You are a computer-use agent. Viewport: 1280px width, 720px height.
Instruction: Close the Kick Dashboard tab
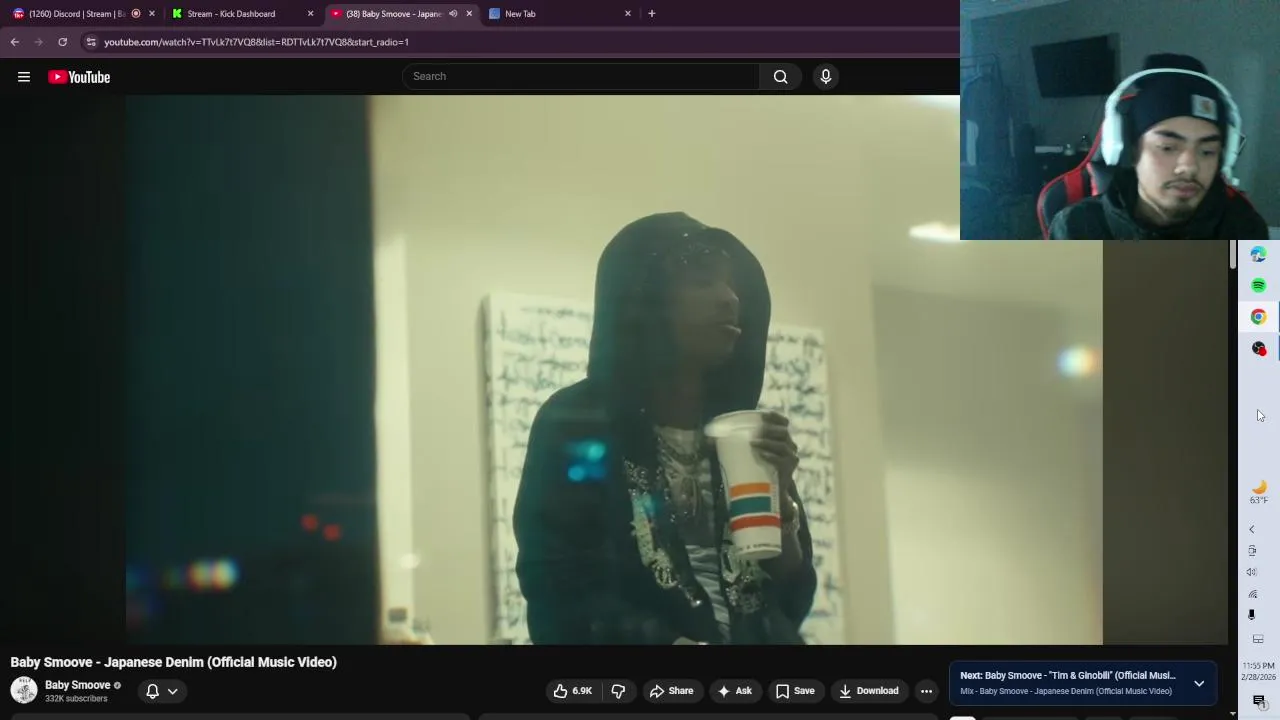coord(310,14)
